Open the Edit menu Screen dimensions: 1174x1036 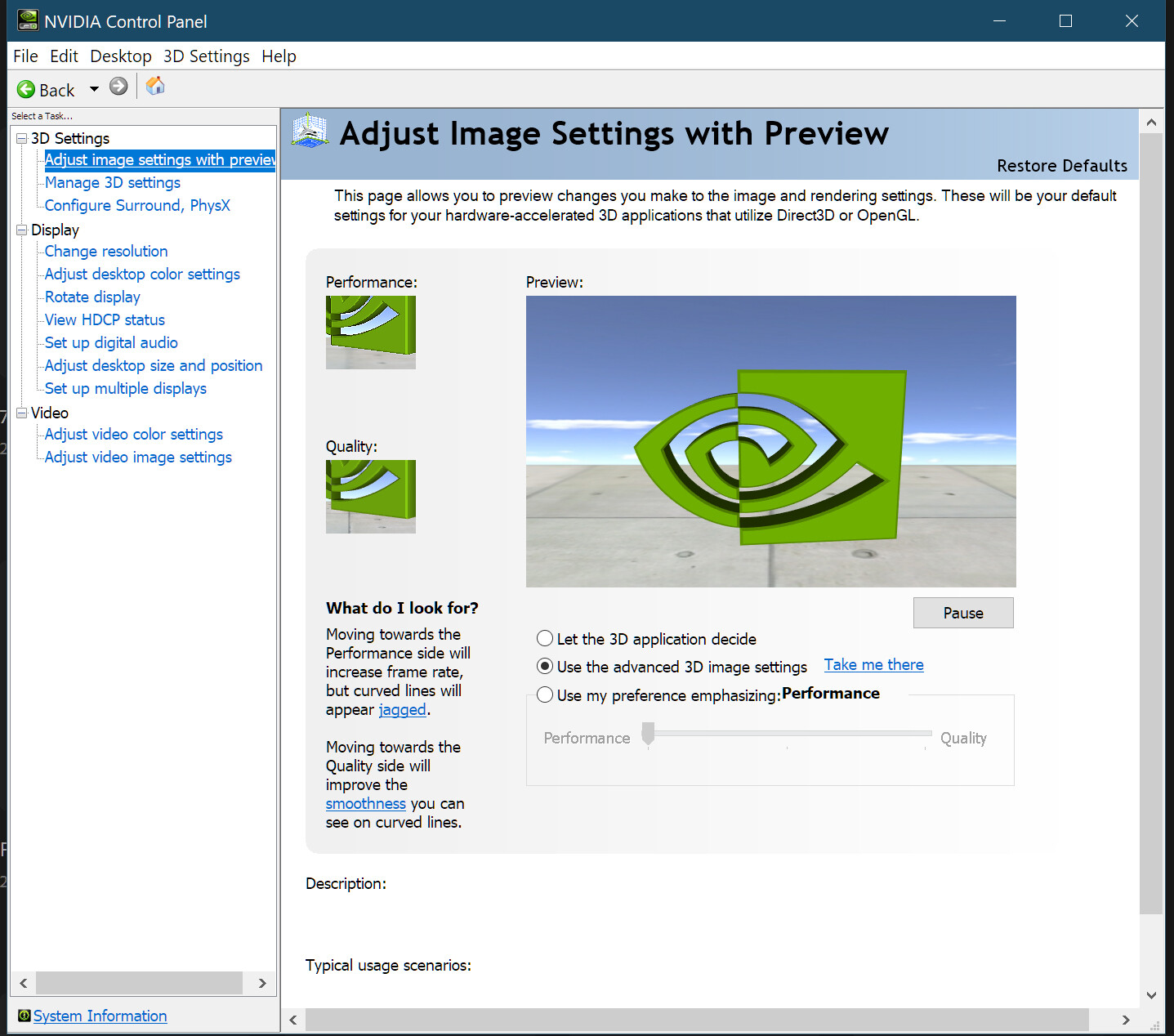(x=64, y=56)
